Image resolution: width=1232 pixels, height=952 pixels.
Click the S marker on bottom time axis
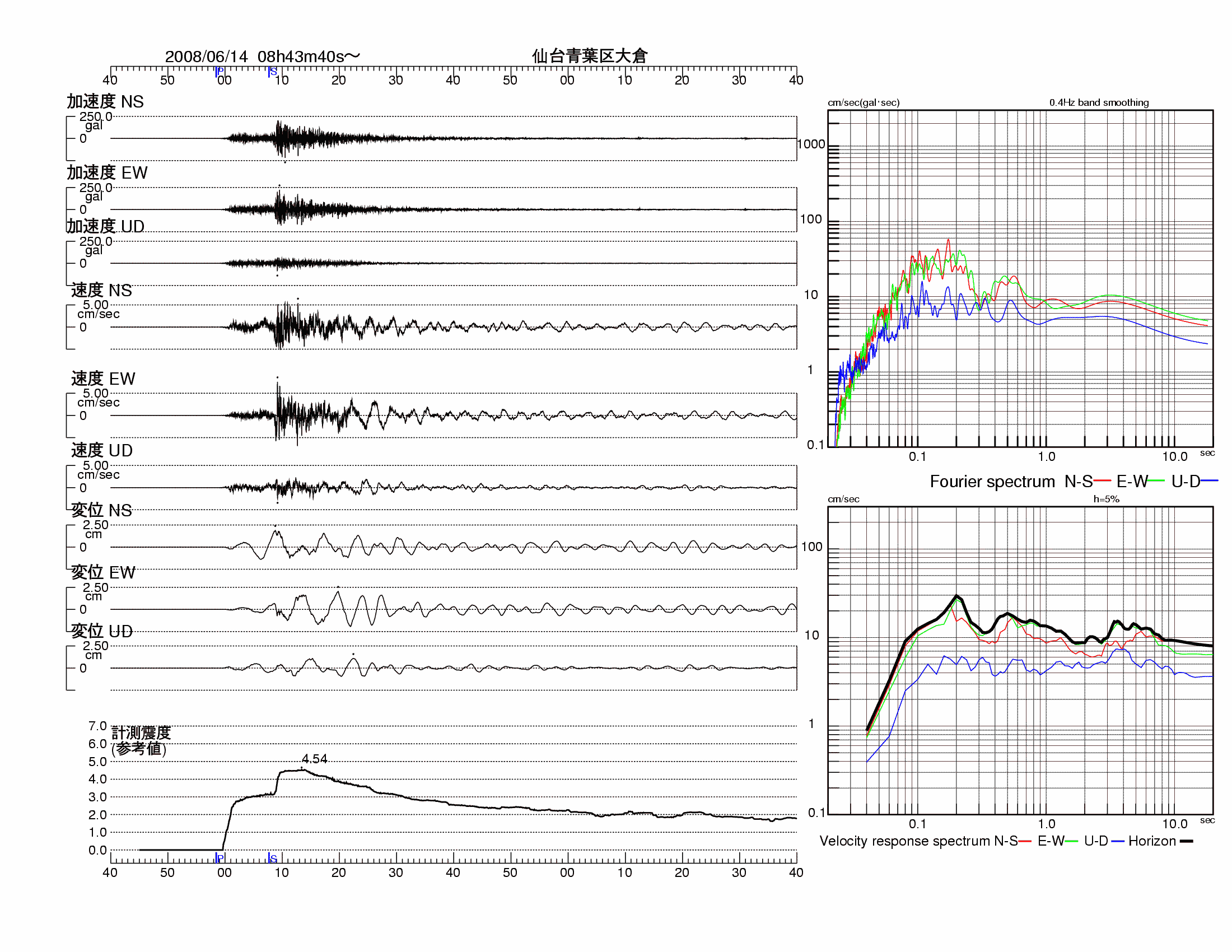coord(273,858)
